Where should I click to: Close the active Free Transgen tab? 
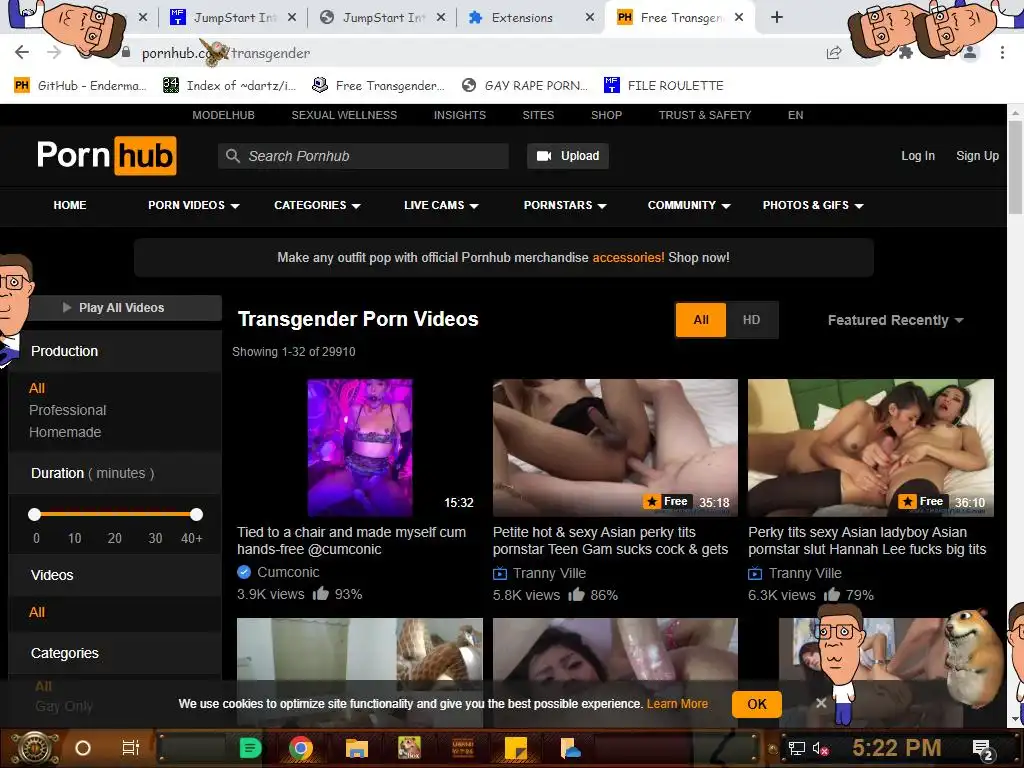[739, 18]
